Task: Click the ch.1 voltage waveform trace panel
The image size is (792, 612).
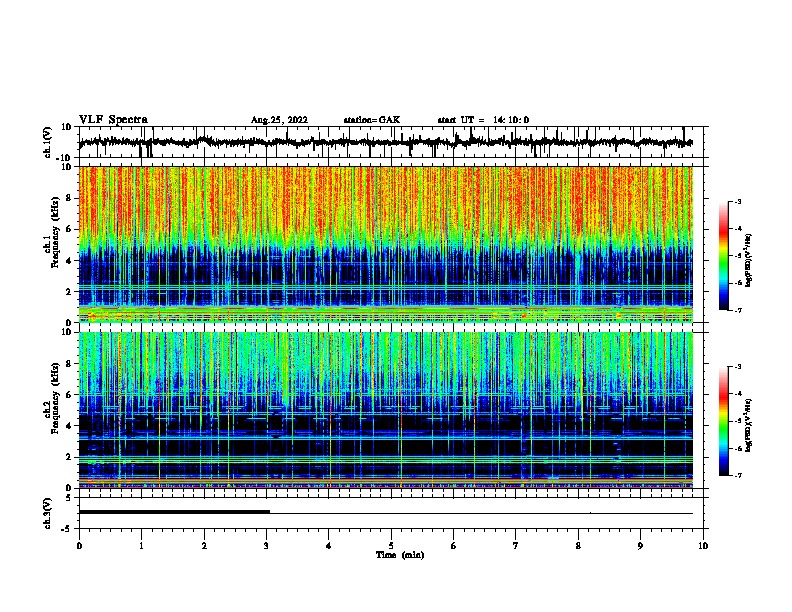Action: (x=391, y=142)
